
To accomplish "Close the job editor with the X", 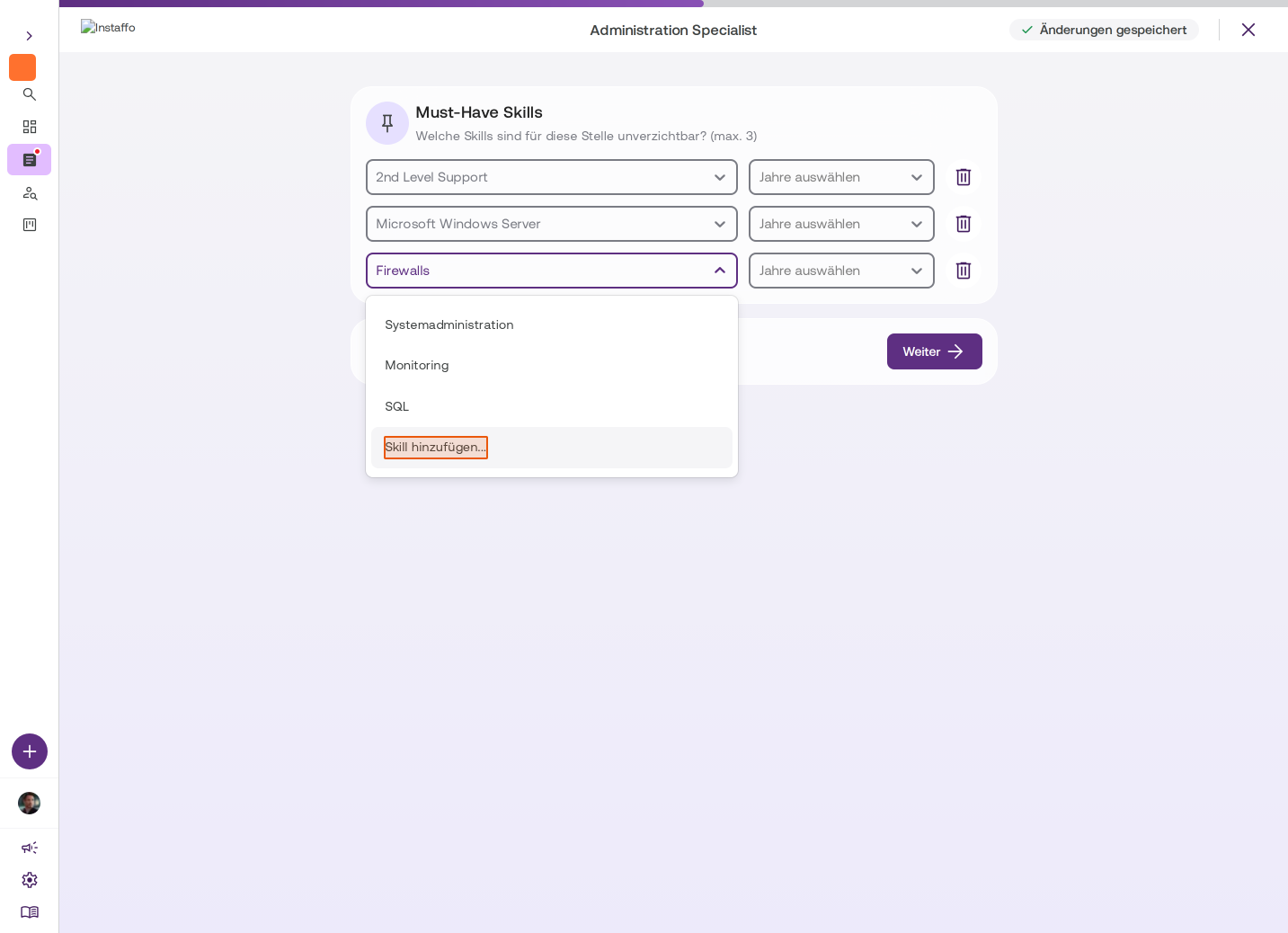I will pyautogui.click(x=1248, y=30).
